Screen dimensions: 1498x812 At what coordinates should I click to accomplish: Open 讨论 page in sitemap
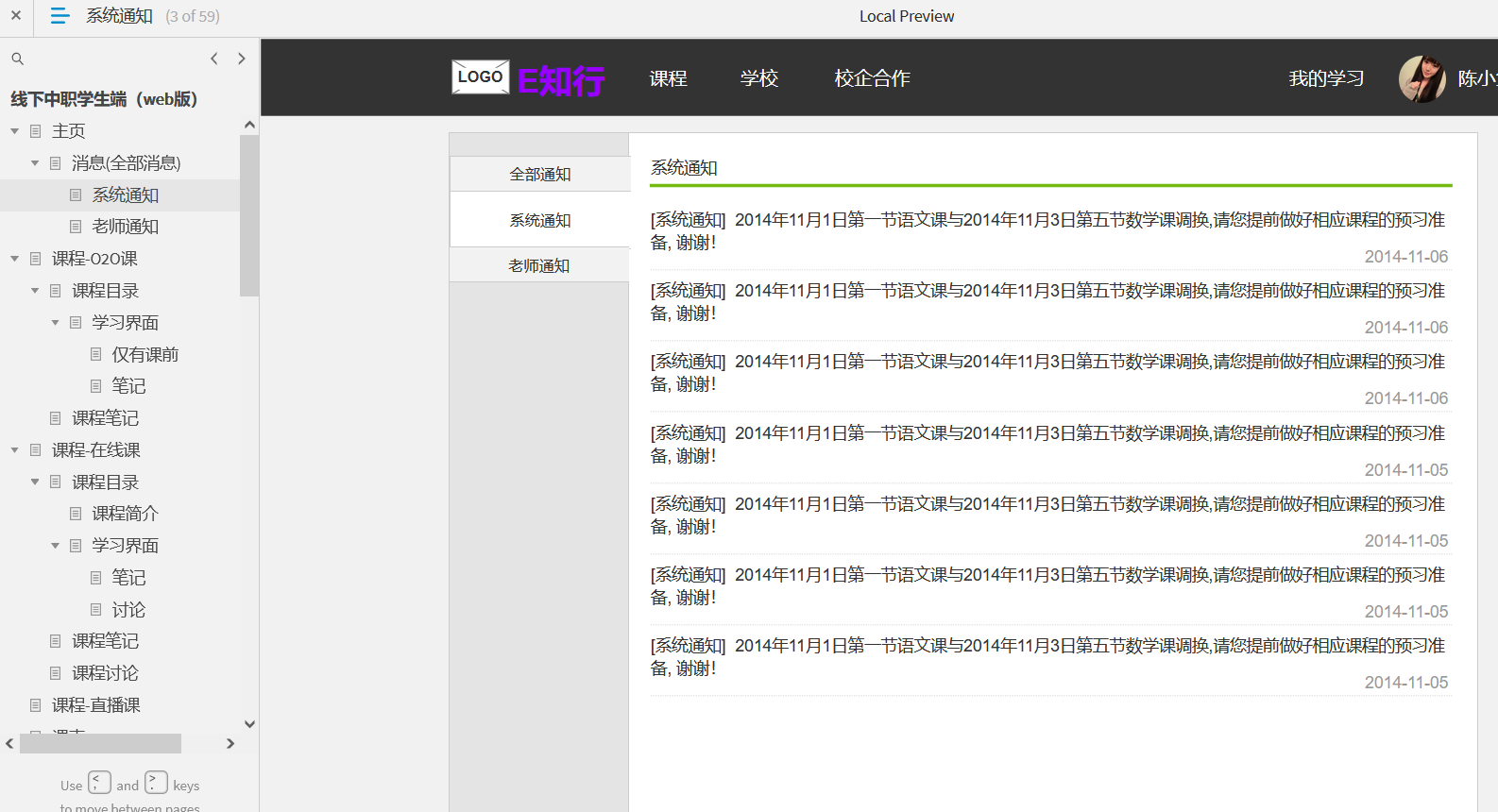[x=128, y=610]
